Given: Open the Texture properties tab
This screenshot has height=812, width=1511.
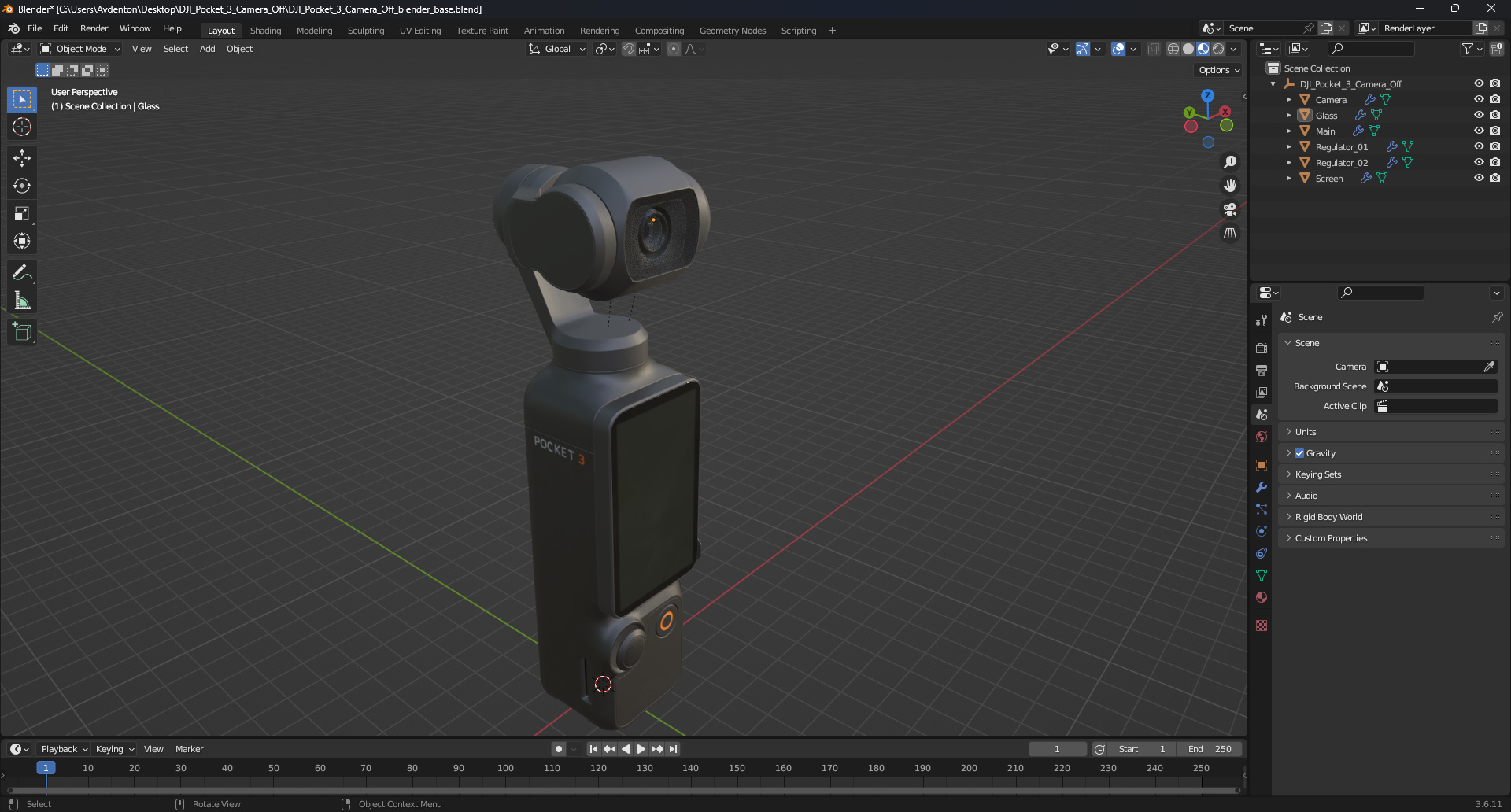Looking at the screenshot, I should [x=1262, y=626].
